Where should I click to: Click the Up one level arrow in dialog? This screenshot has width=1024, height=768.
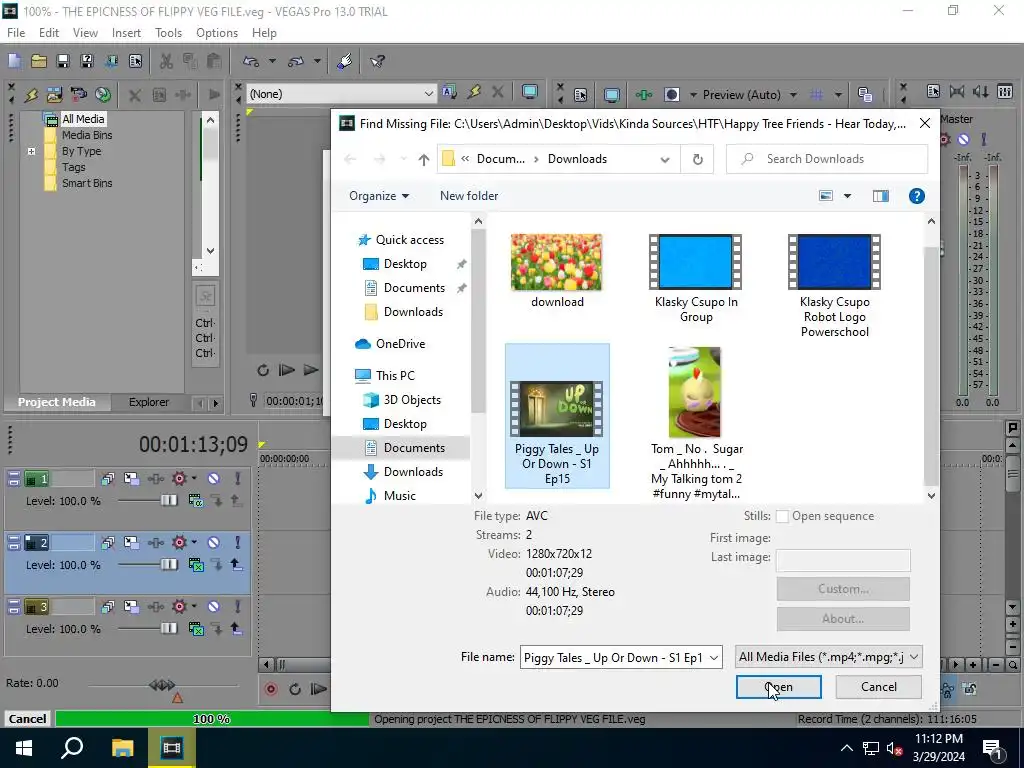pyautogui.click(x=424, y=159)
